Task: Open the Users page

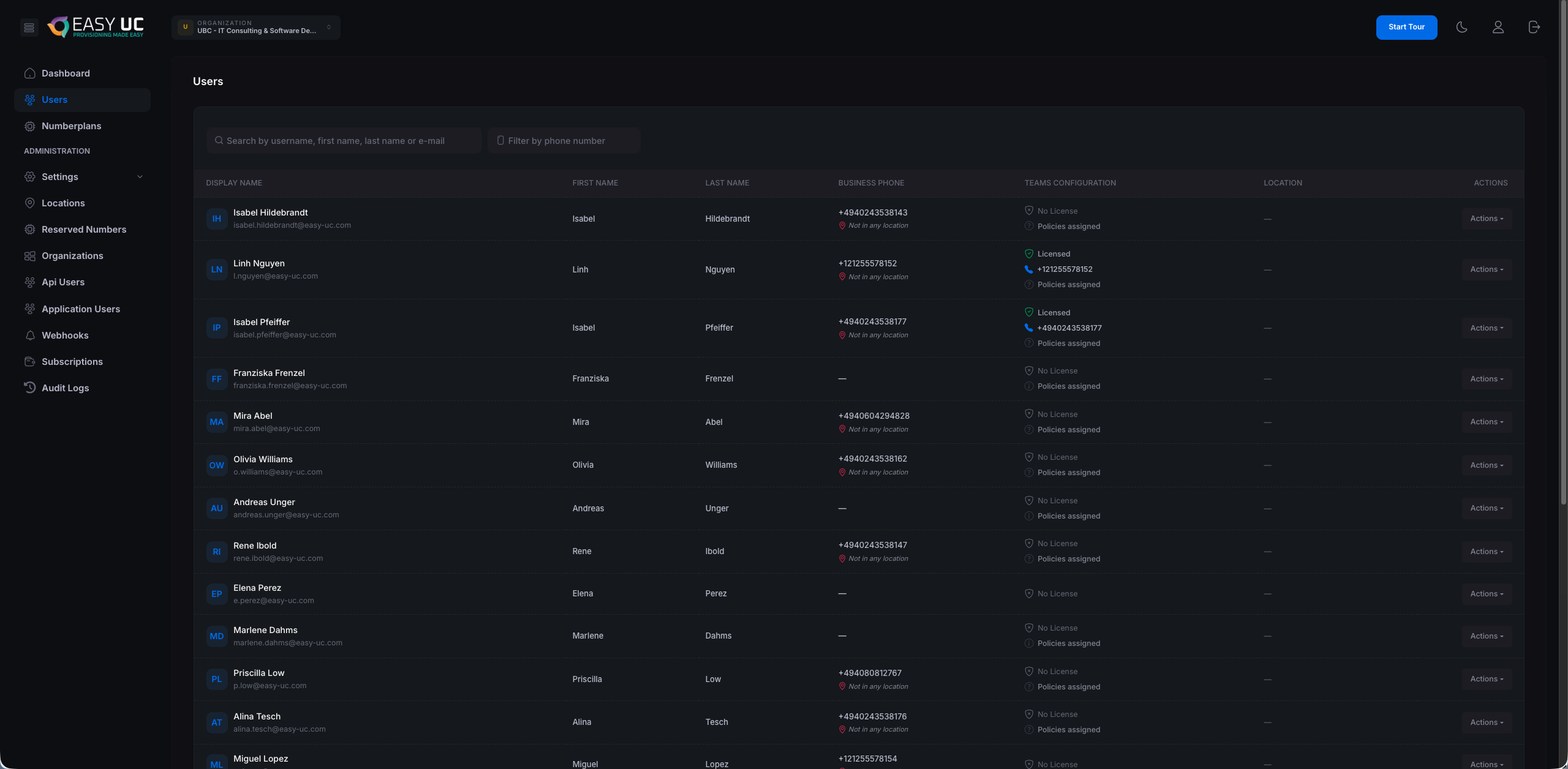Action: click(82, 100)
